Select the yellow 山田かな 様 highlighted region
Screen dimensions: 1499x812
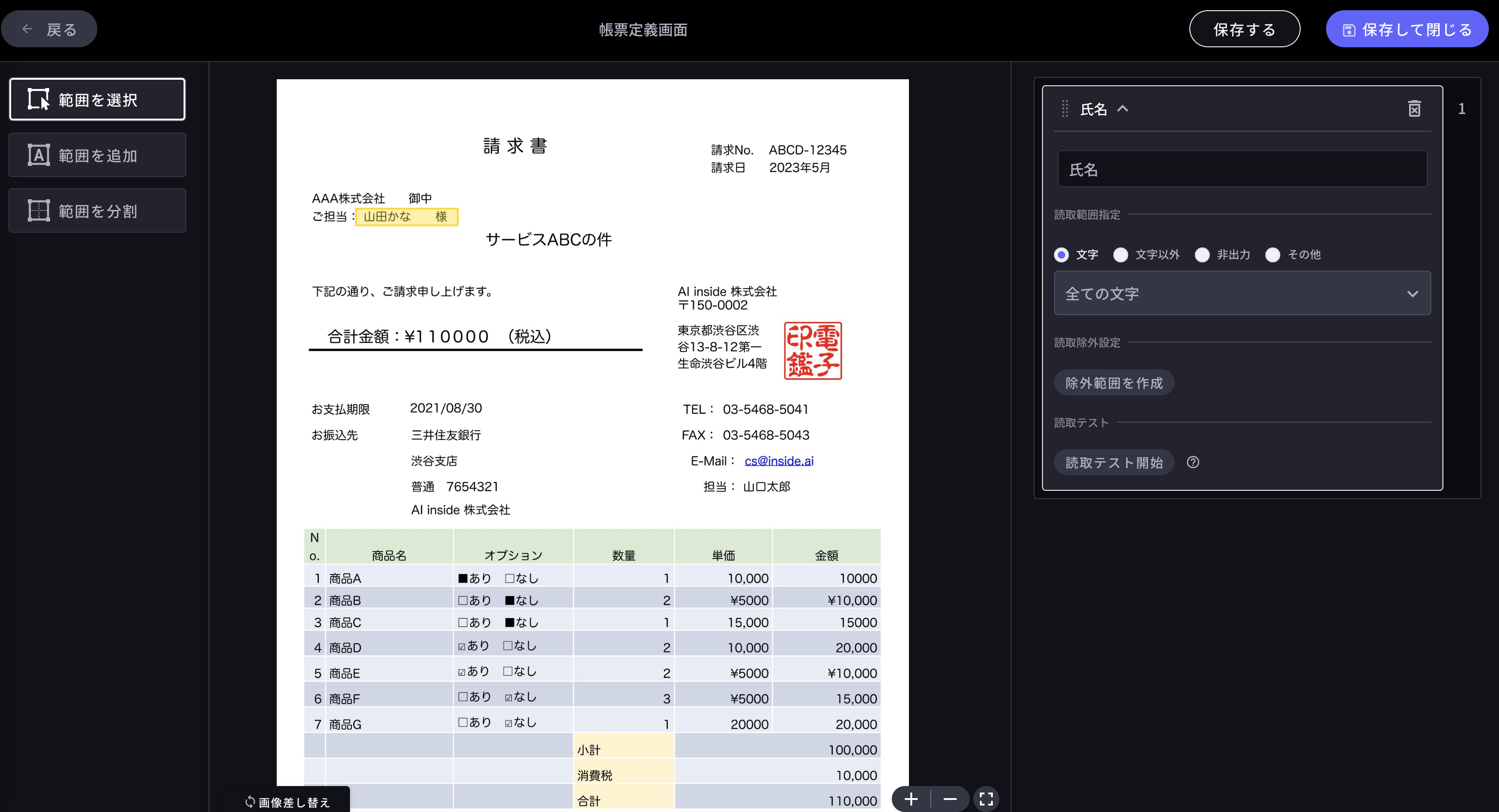407,216
